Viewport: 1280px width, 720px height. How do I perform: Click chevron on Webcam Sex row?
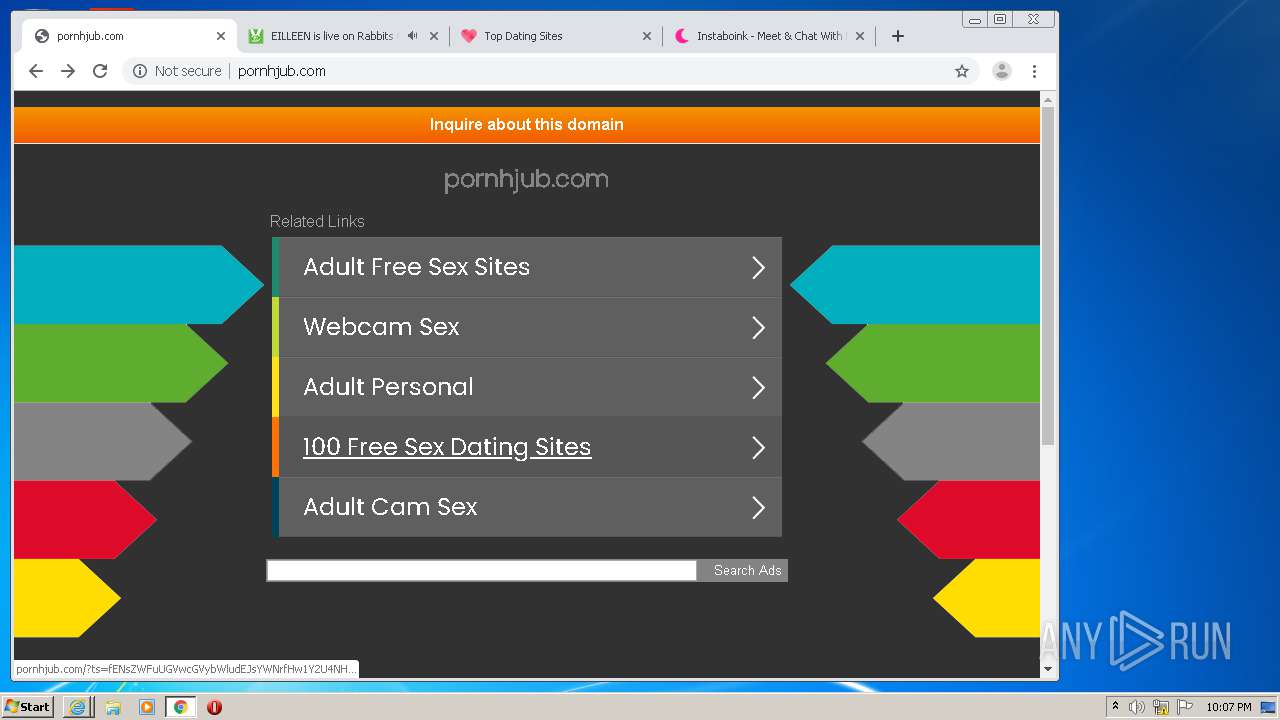click(x=758, y=327)
